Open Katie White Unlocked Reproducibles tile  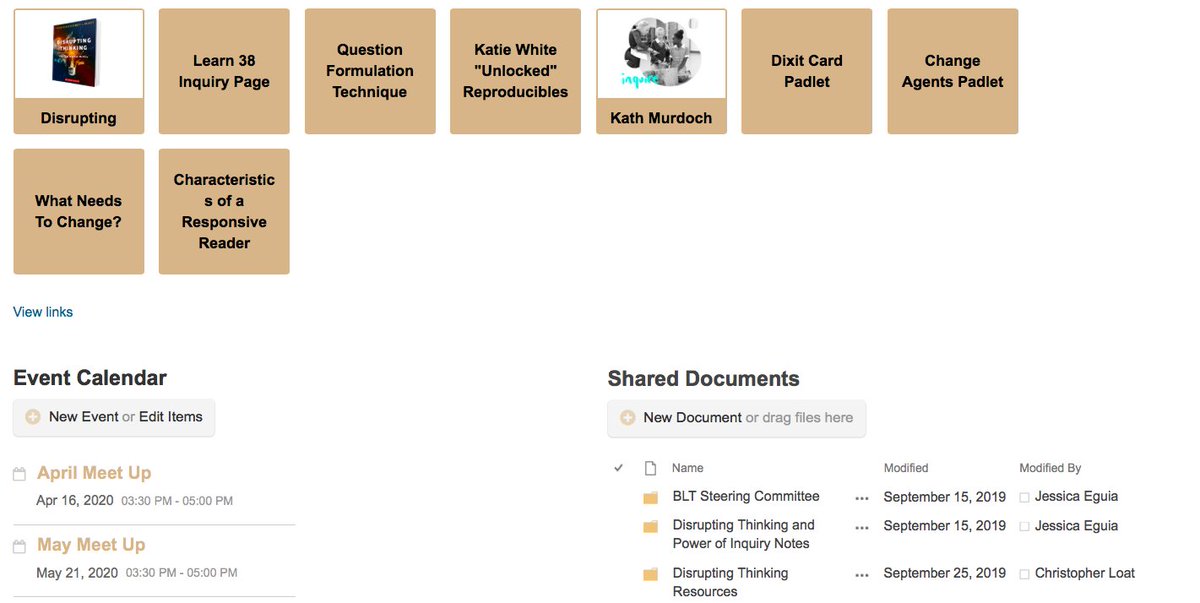tap(515, 71)
